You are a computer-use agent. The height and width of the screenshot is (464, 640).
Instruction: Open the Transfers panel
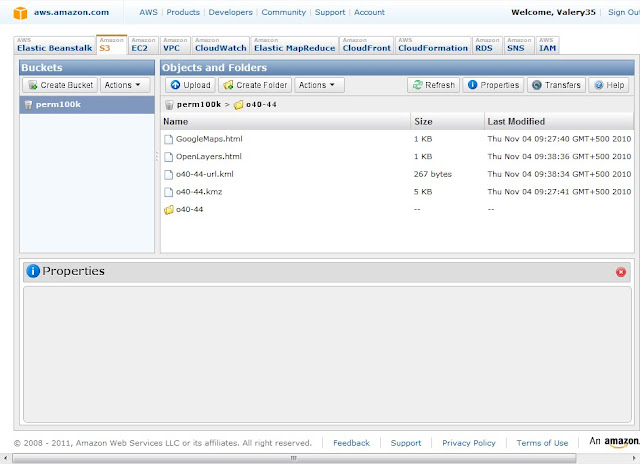(556, 85)
